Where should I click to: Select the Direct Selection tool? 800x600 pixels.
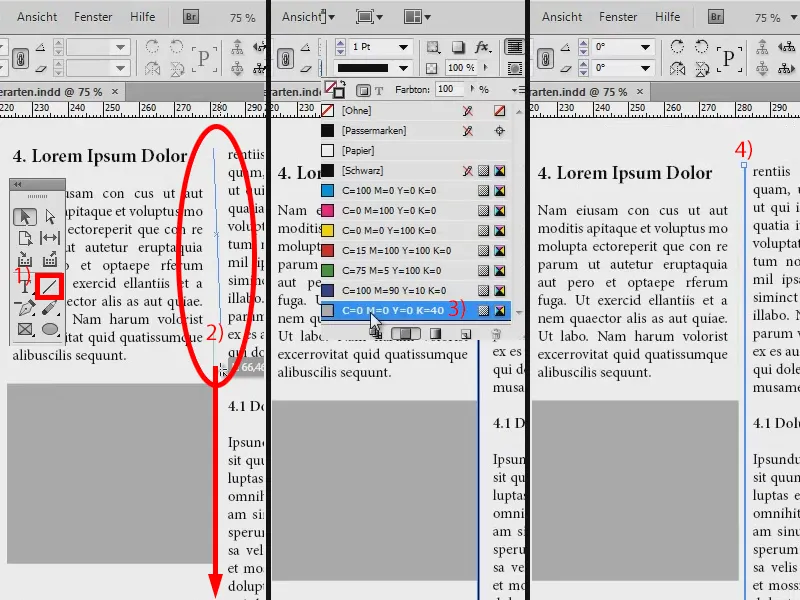(x=51, y=216)
